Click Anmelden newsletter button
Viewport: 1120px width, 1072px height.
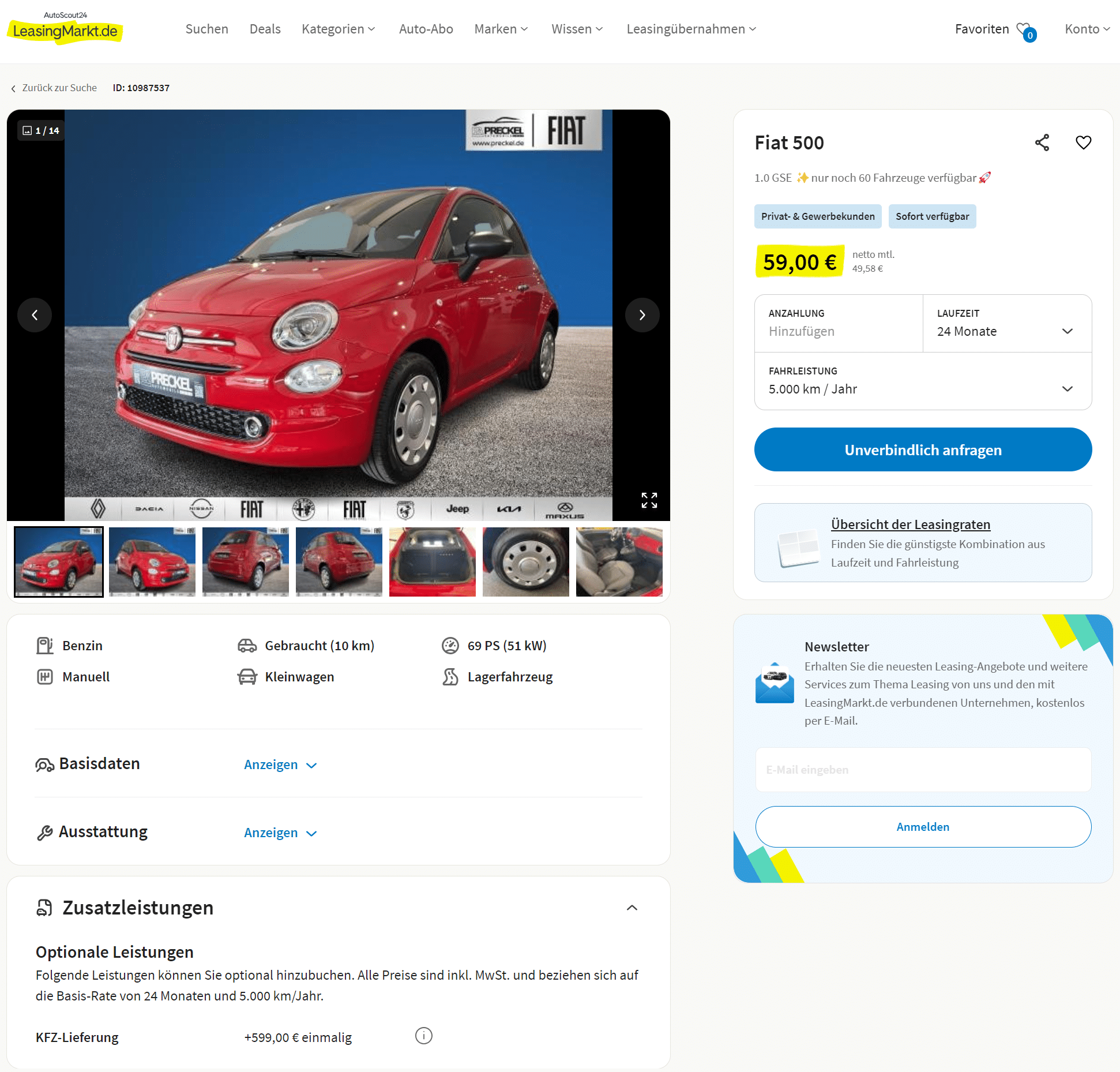923,827
